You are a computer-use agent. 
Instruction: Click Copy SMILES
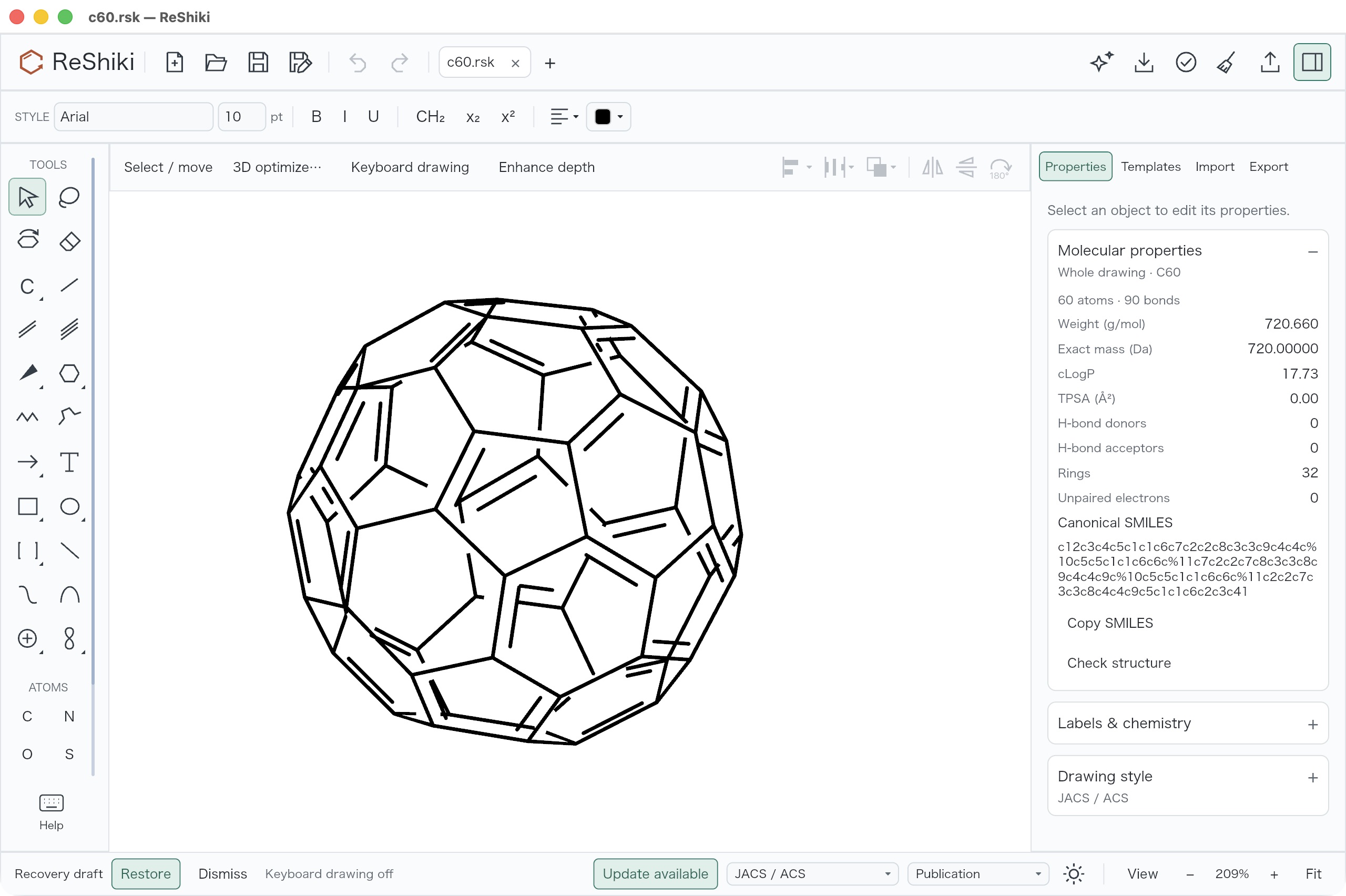(1109, 623)
